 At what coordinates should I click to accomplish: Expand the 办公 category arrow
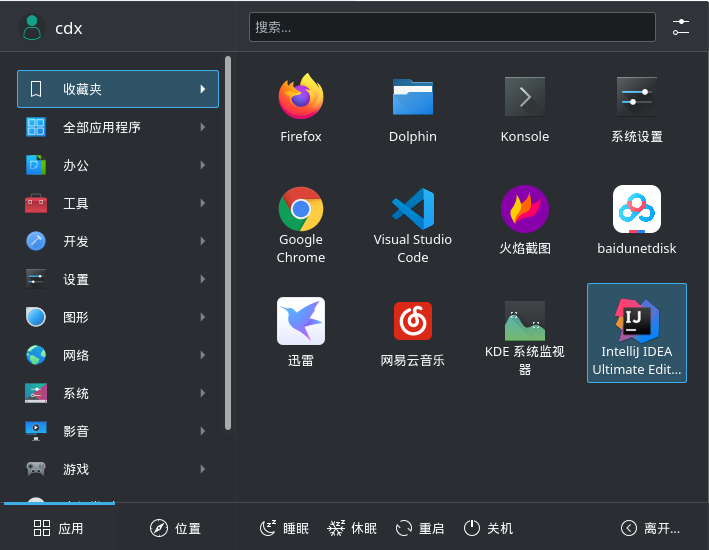[203, 165]
